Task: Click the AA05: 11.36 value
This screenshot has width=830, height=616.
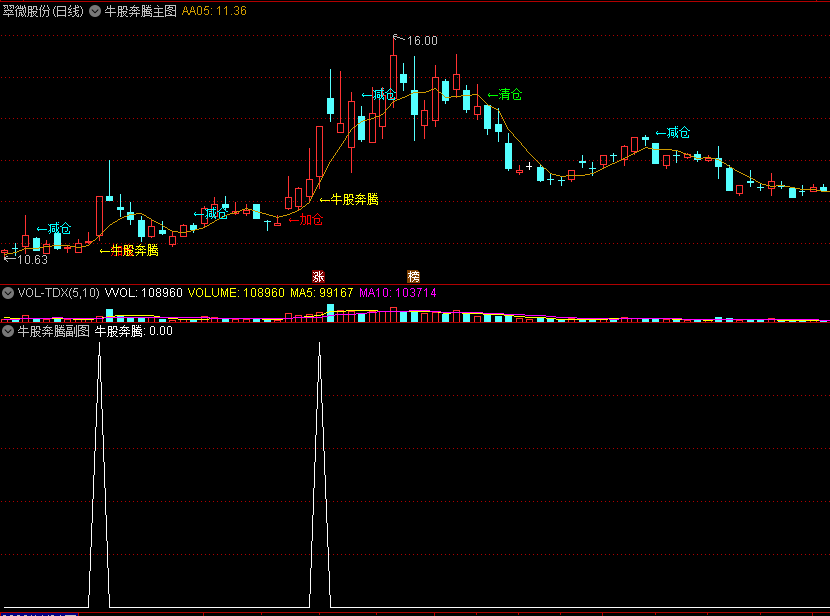Action: point(214,11)
